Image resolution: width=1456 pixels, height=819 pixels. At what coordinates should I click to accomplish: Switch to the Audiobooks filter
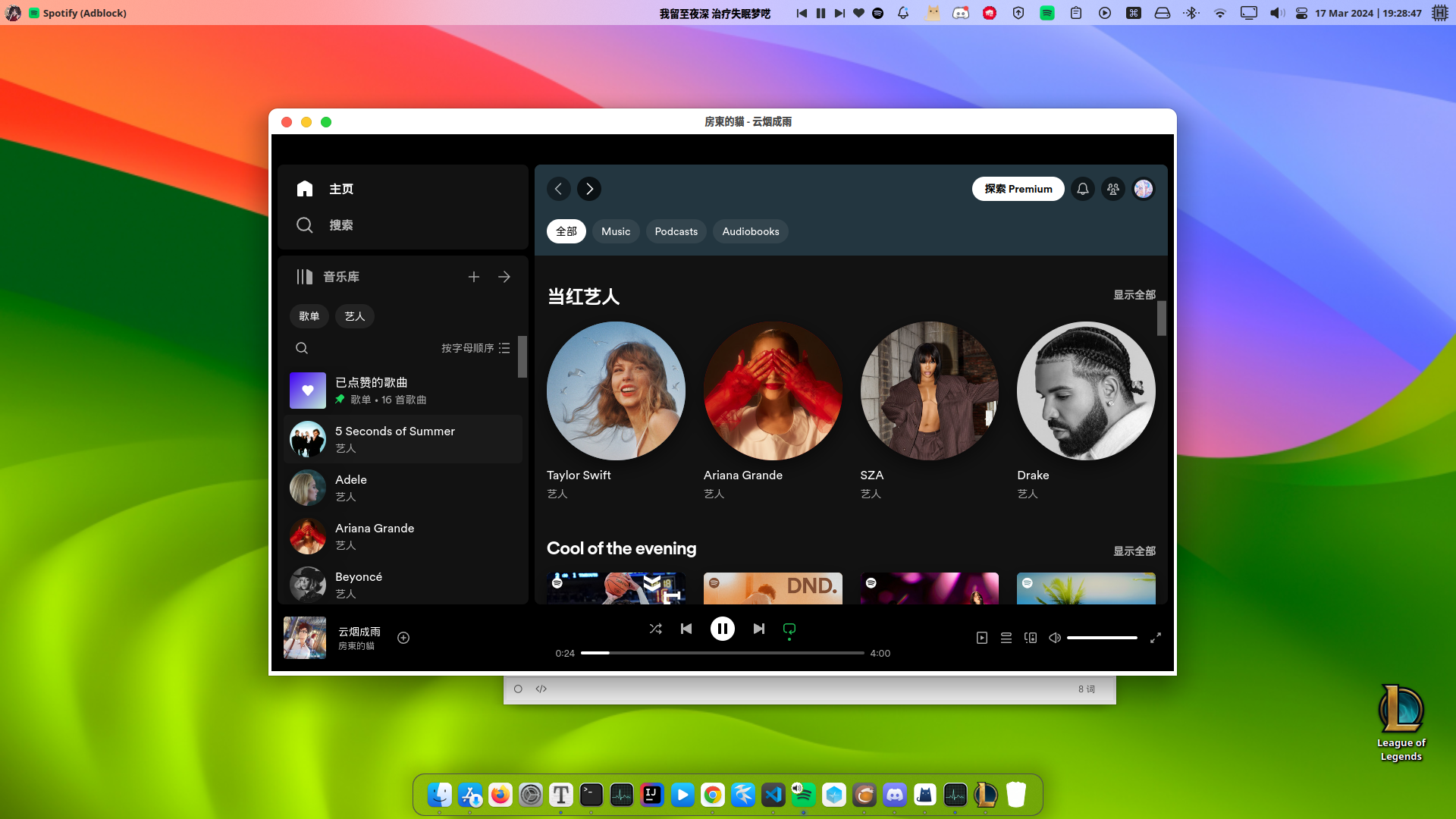(x=750, y=231)
